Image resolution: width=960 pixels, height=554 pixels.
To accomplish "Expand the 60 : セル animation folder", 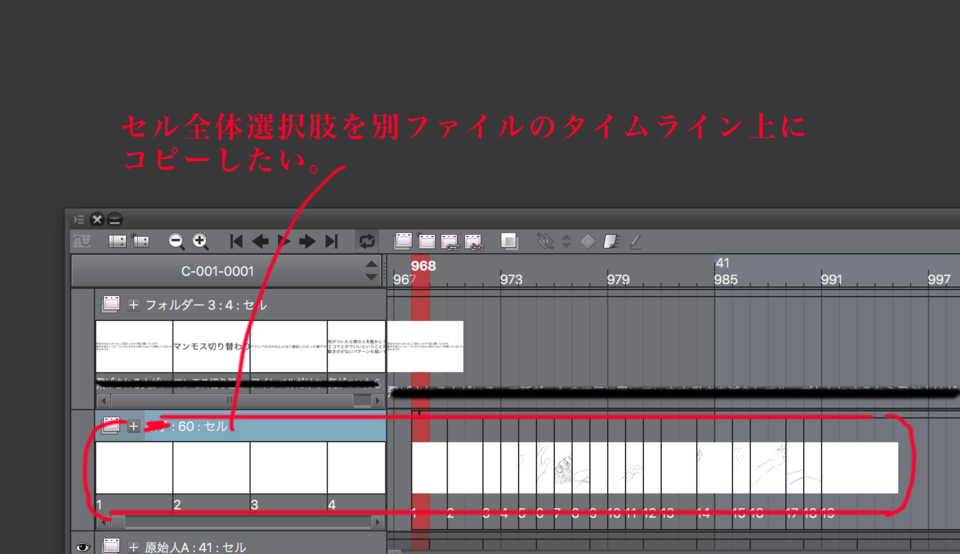I will [133, 426].
